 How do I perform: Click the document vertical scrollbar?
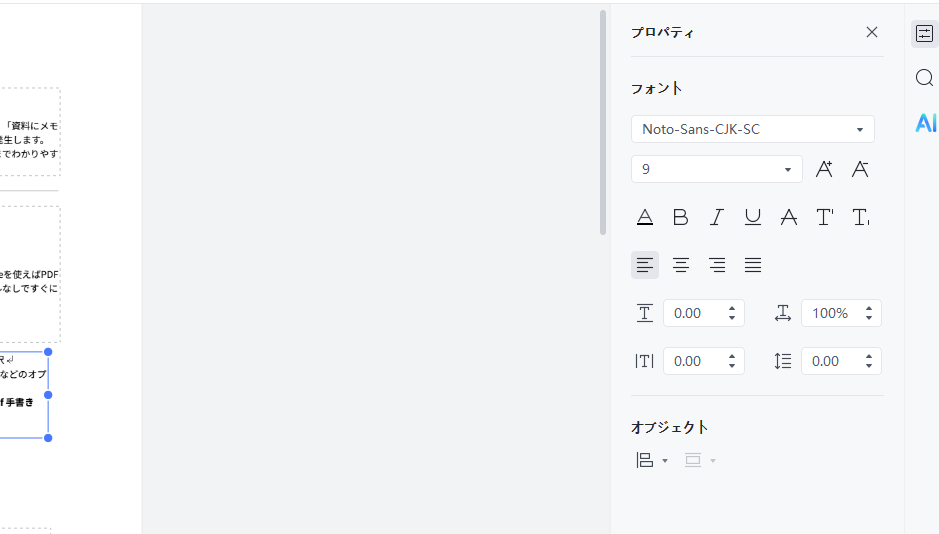click(603, 123)
